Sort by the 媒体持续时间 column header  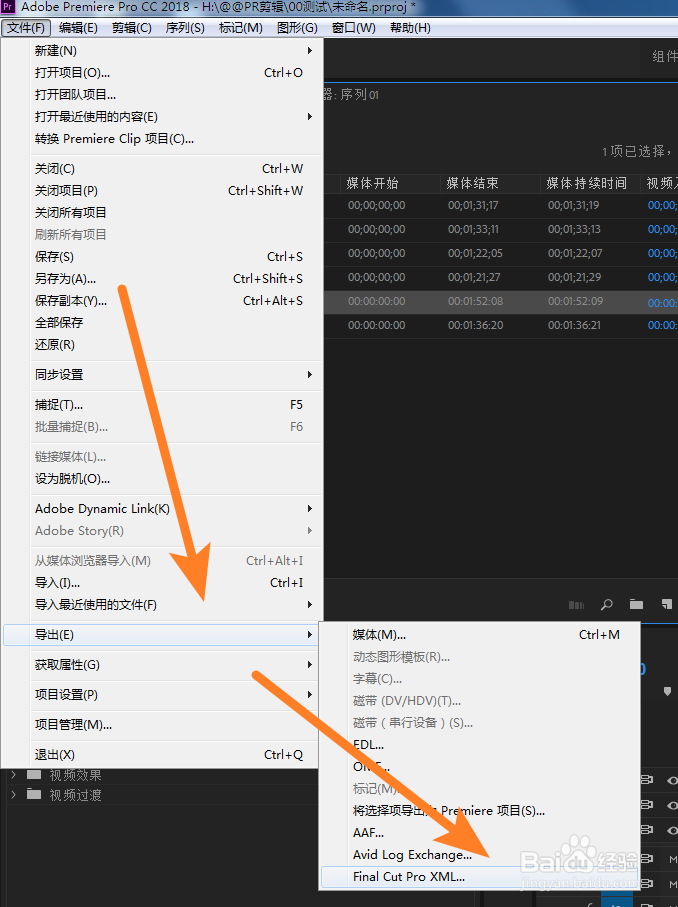pyautogui.click(x=587, y=183)
